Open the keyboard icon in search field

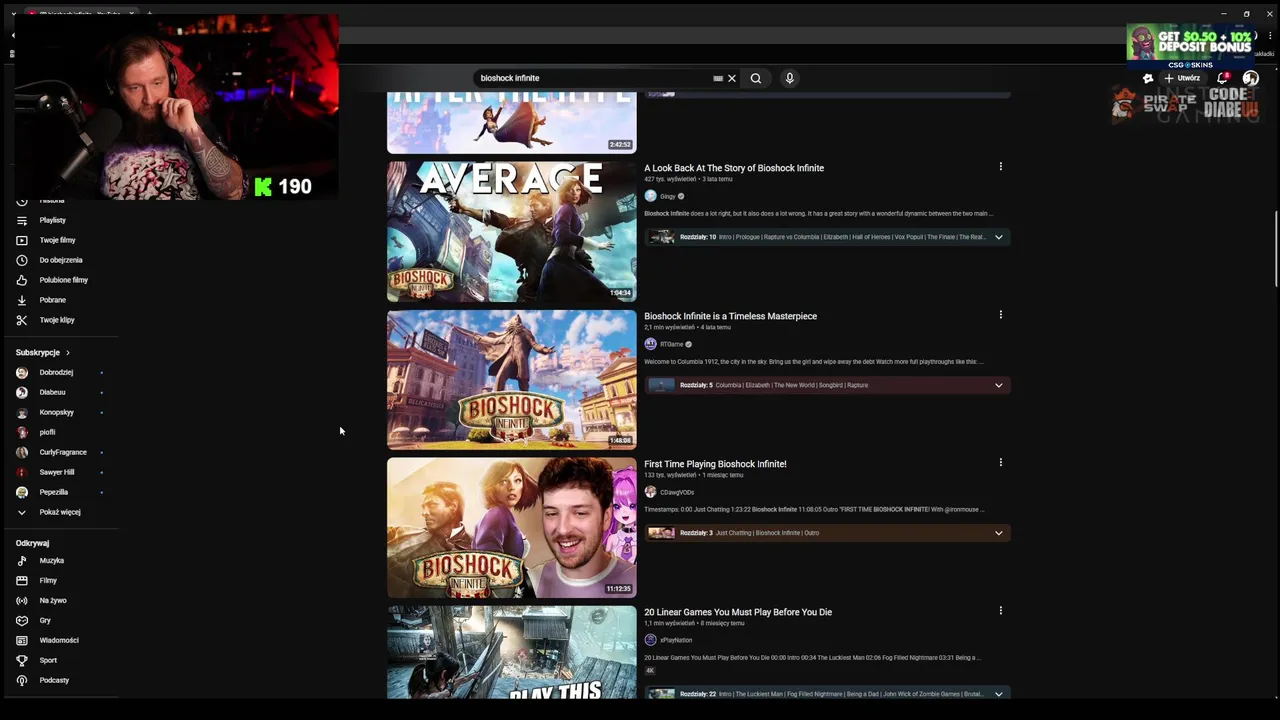[718, 78]
